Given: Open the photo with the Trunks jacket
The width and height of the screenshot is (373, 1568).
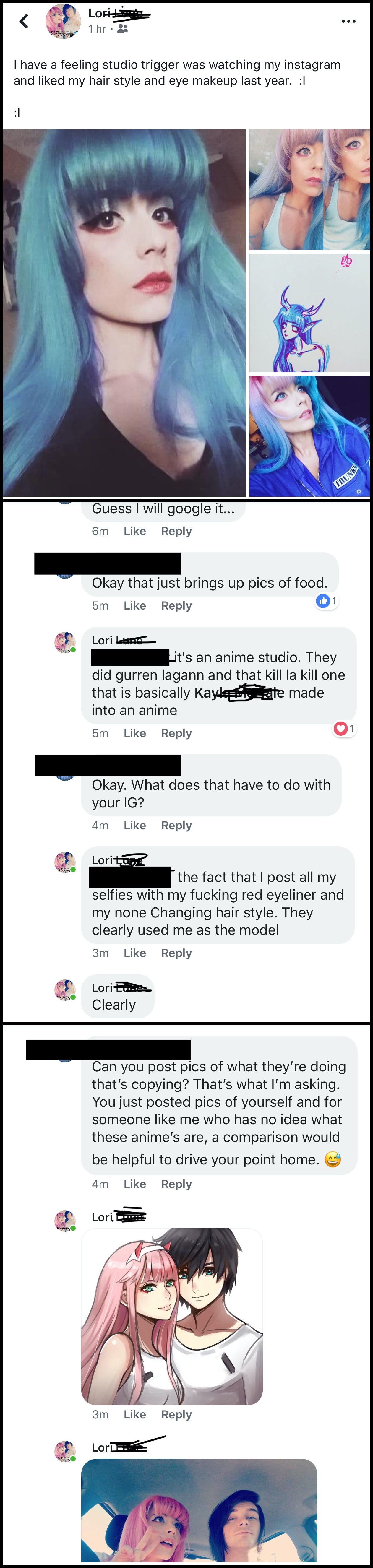Looking at the screenshot, I should click(310, 436).
